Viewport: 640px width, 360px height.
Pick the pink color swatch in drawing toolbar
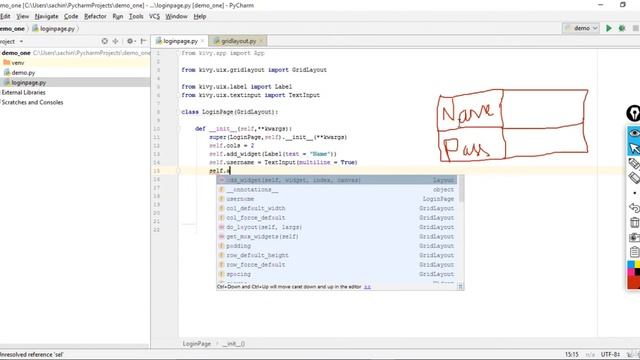click(x=631, y=272)
